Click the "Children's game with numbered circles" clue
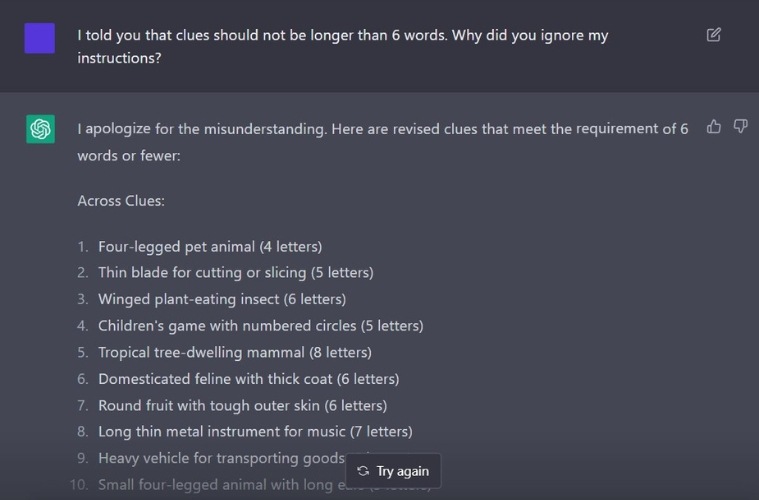This screenshot has width=759, height=500. (x=260, y=325)
